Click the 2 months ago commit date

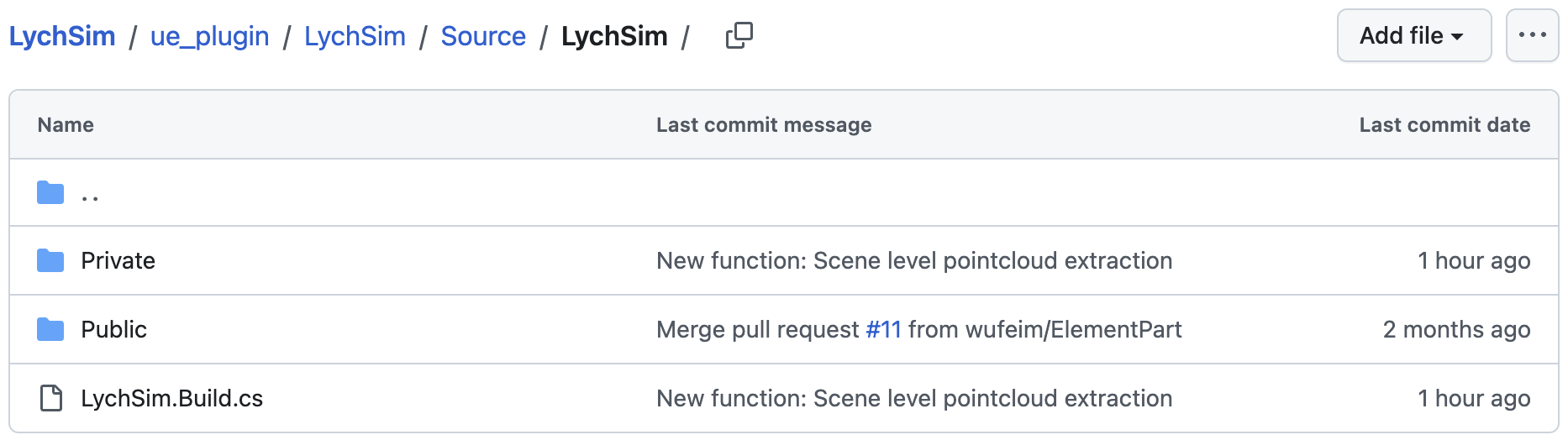1456,329
